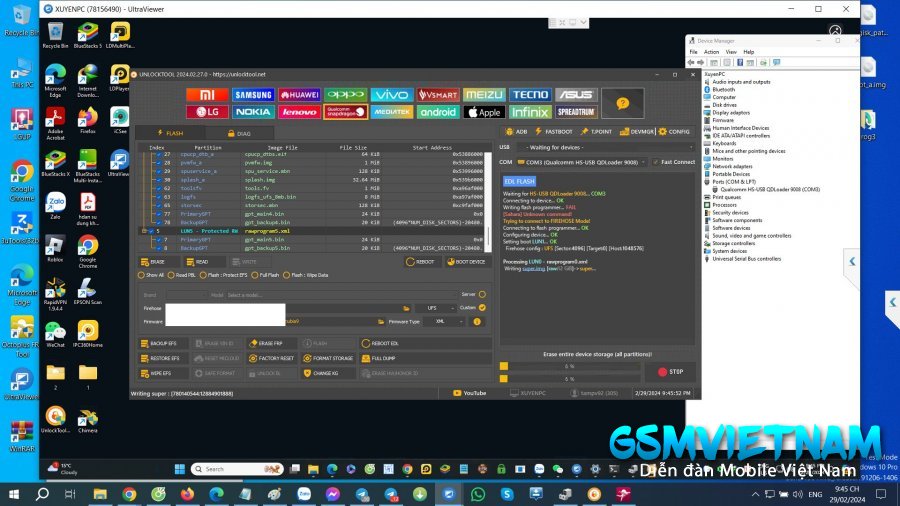Click the FACTORY RESET button
Image resolution: width=900 pixels, height=506 pixels.
pyautogui.click(x=271, y=359)
